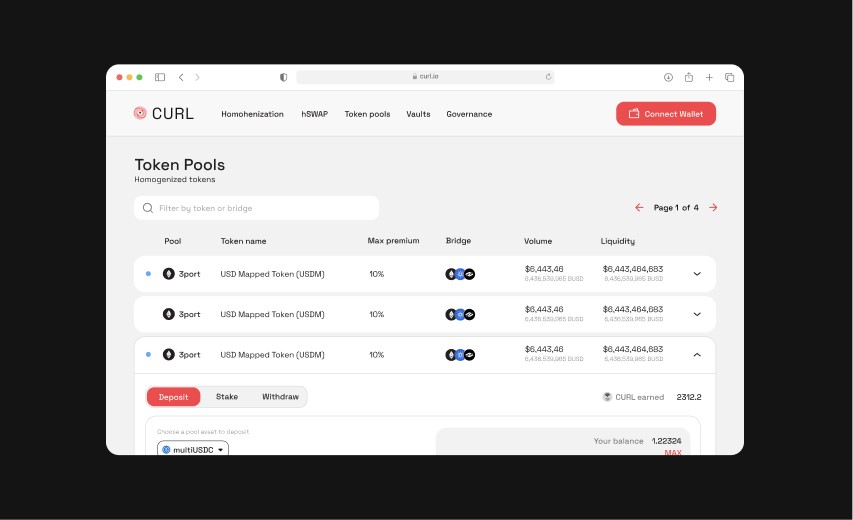Click first row USD Mapped Token (USDM)
Image resolution: width=853 pixels, height=520 pixels.
click(272, 274)
